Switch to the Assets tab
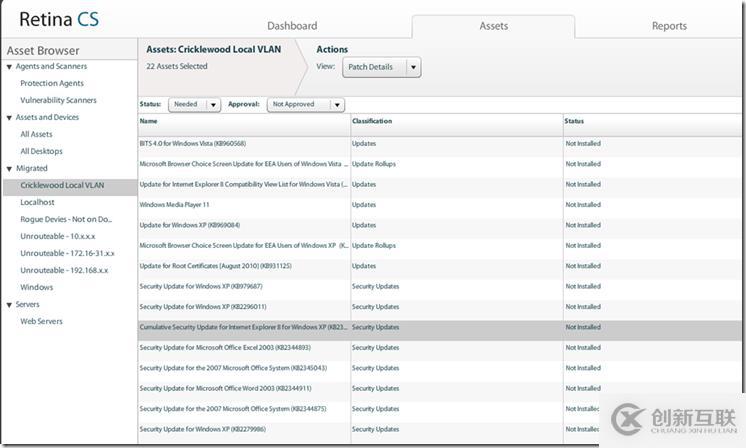Image resolution: width=746 pixels, height=448 pixels. 493,26
